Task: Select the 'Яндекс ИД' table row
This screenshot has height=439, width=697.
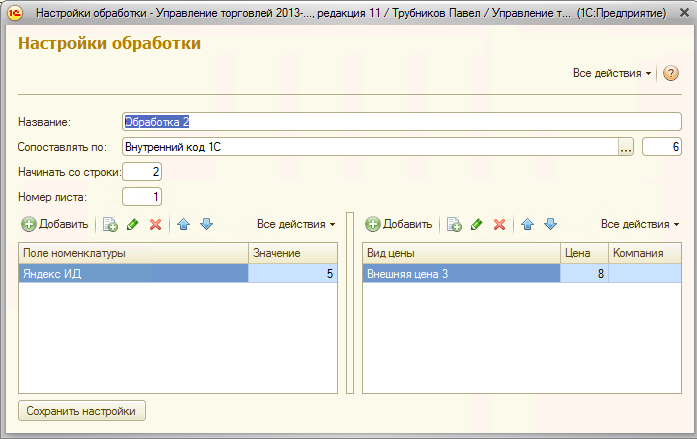Action: pos(132,273)
